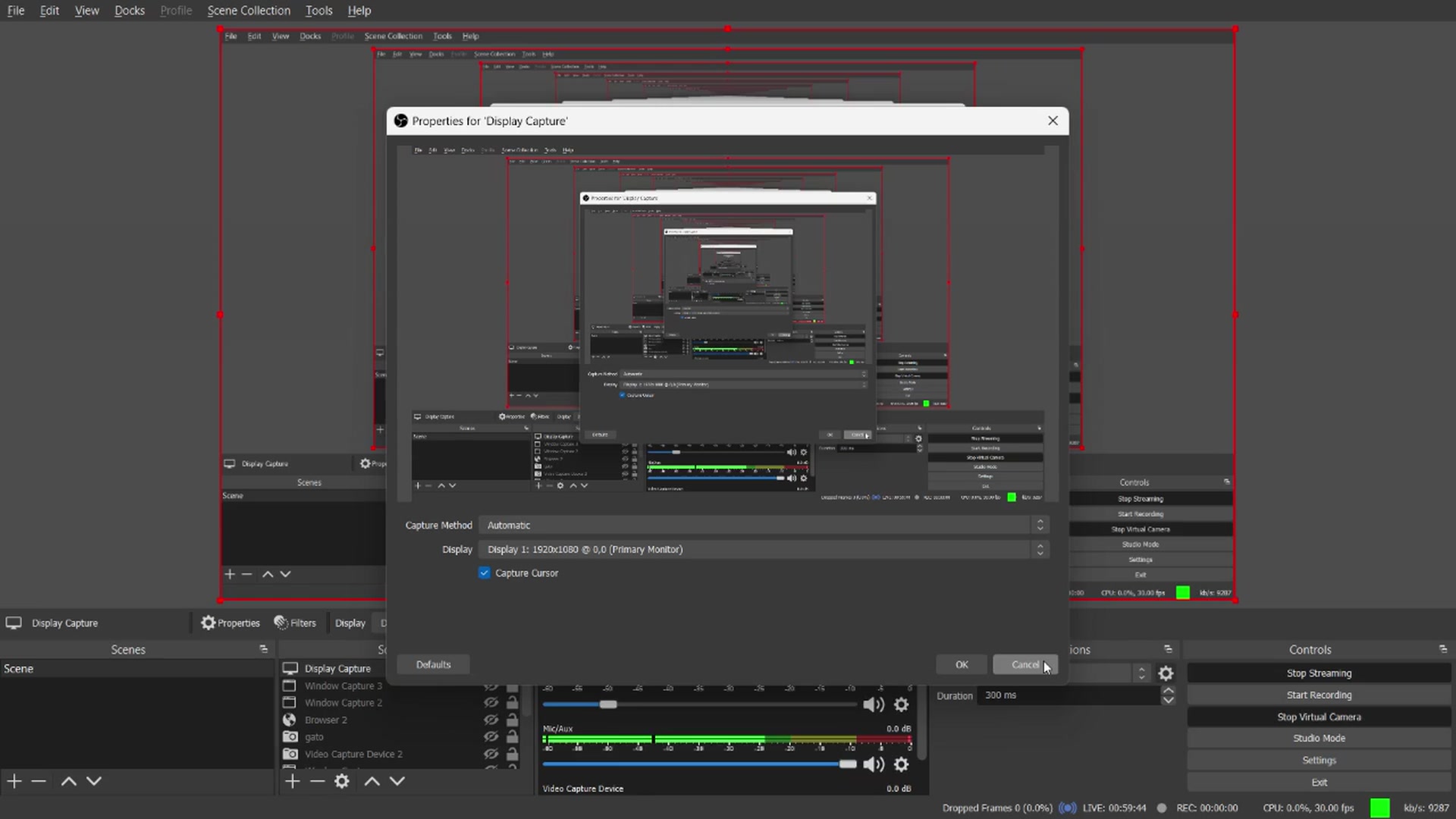Screen dimensions: 1456x819
Task: Open the File menu in the main window
Action: pyautogui.click(x=16, y=11)
